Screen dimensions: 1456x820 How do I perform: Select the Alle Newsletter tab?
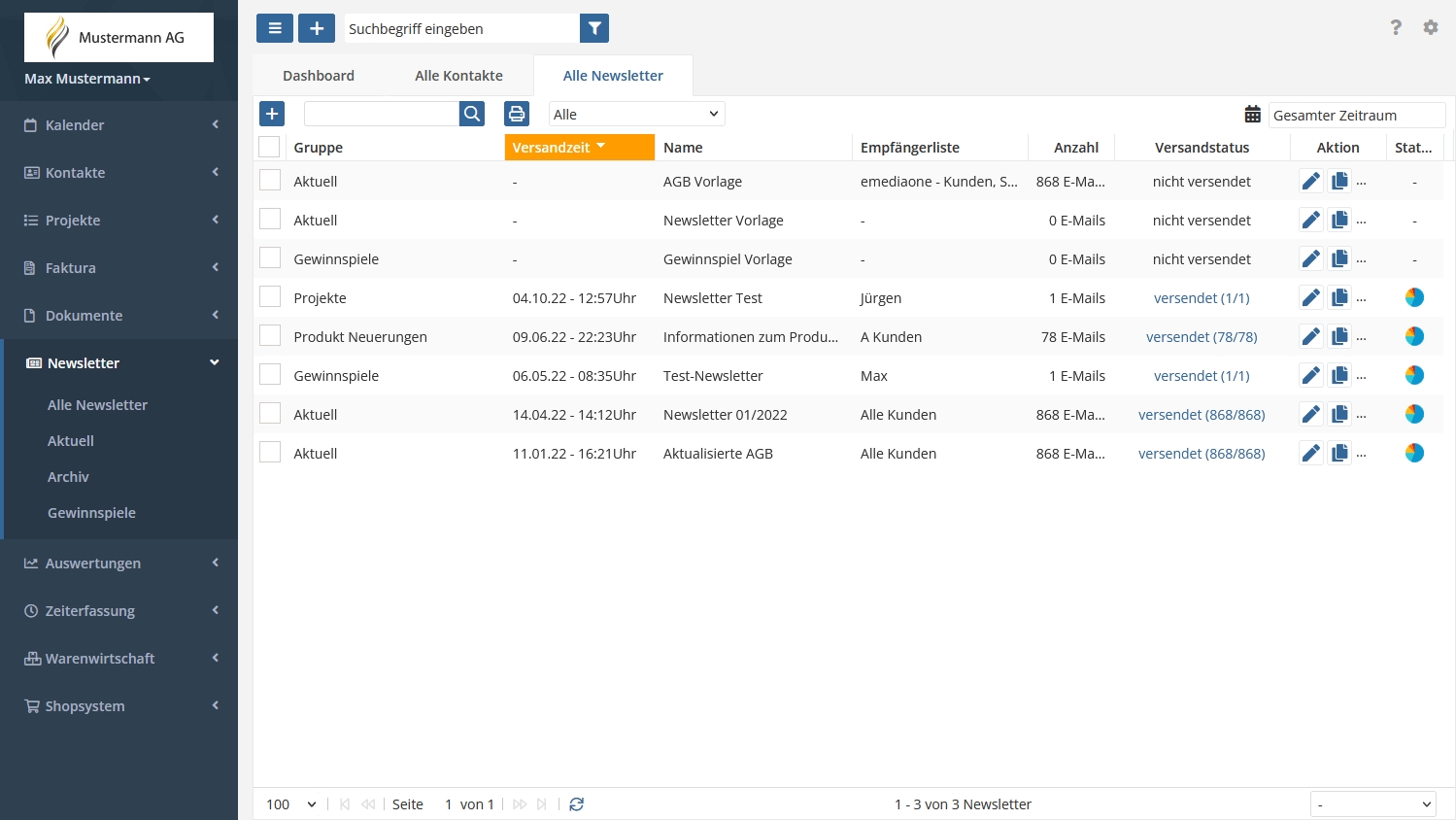(x=613, y=76)
